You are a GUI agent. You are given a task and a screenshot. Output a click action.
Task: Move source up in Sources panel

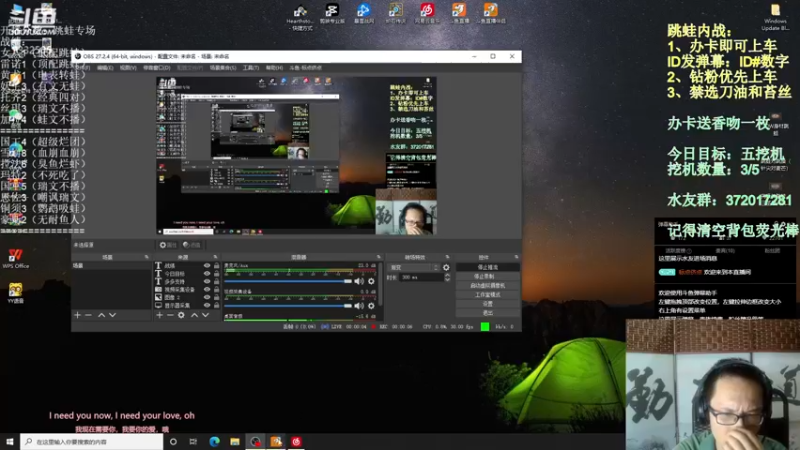click(x=194, y=315)
